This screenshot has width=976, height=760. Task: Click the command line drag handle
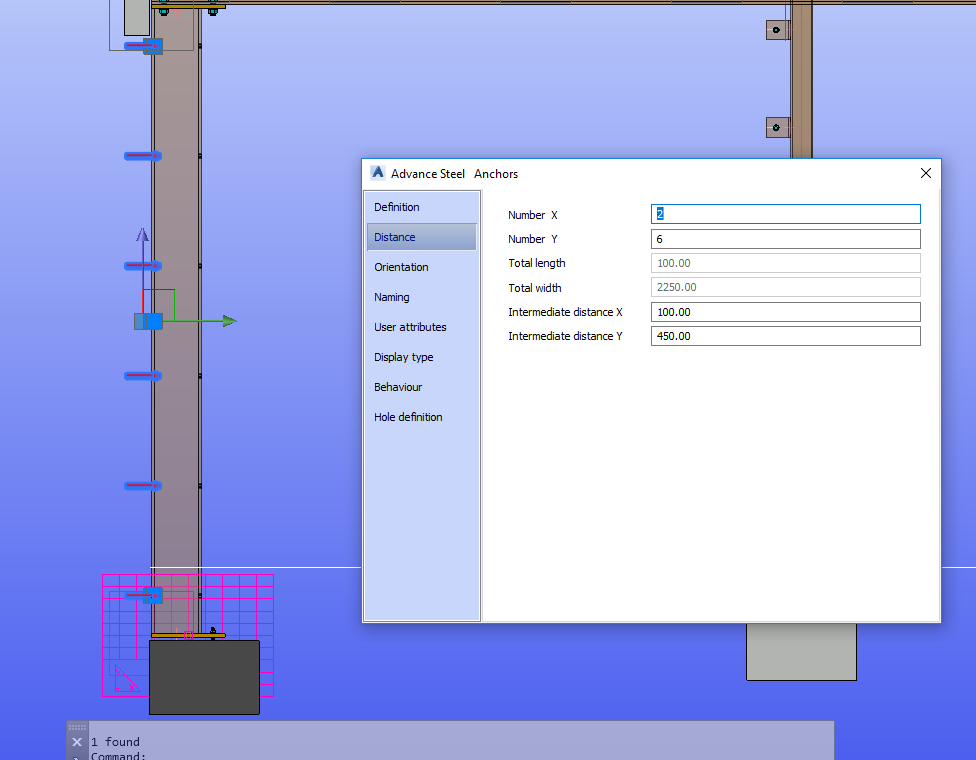[77, 727]
